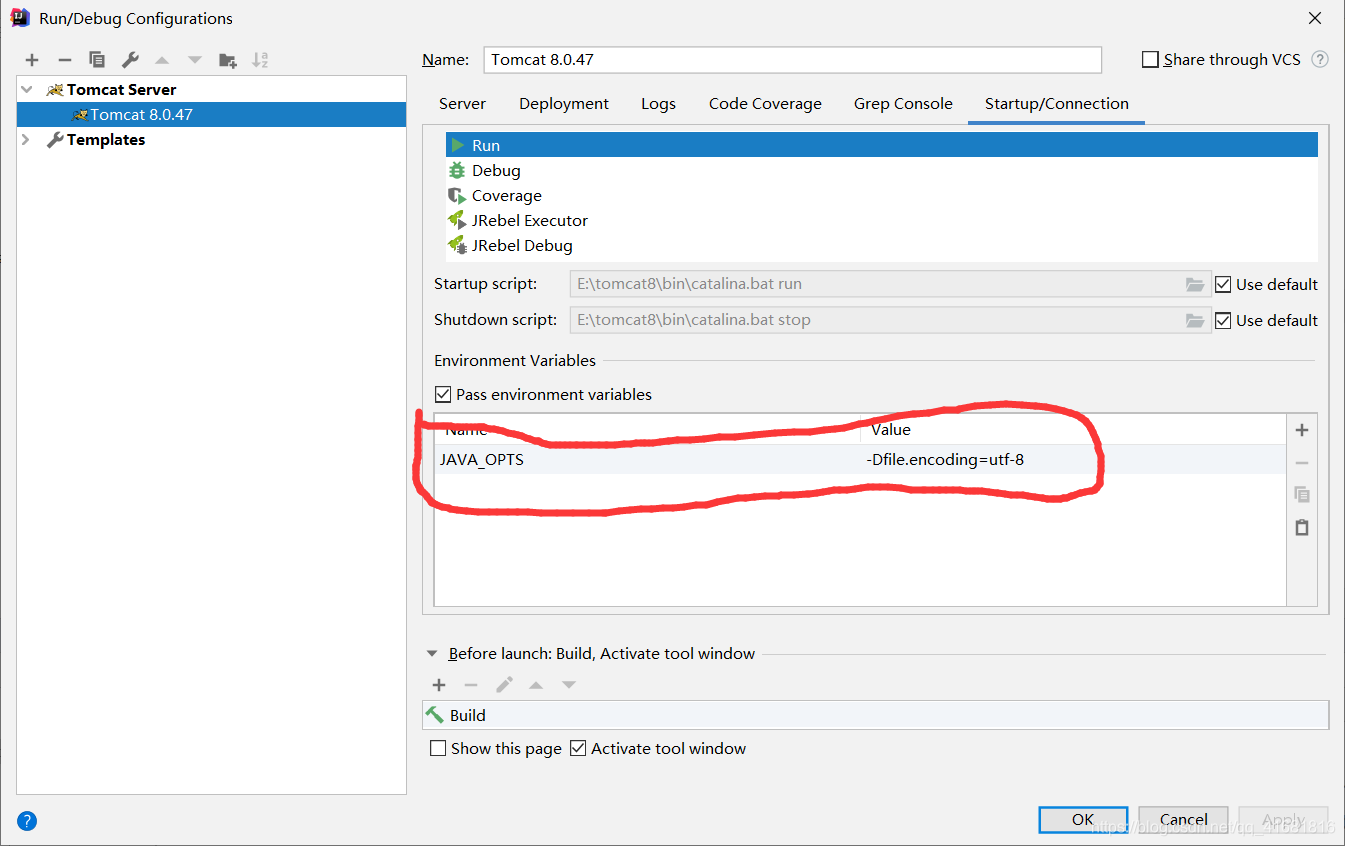Screen dimensions: 1345x846
Task: Copy configuration icon in left toolbar
Action: [x=96, y=60]
